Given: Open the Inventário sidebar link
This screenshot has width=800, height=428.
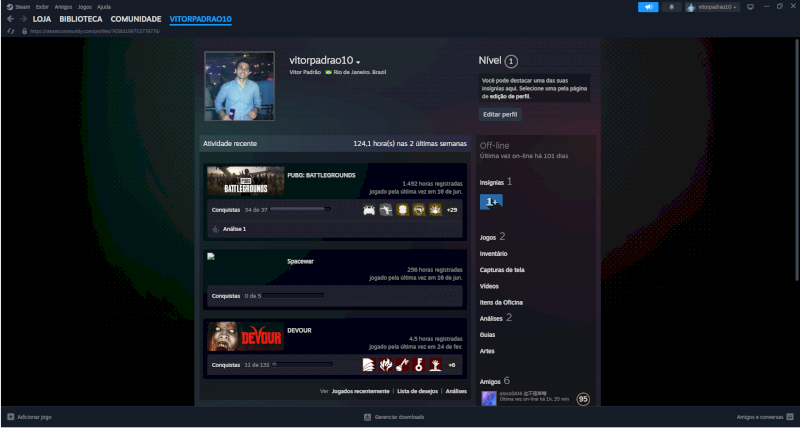Looking at the screenshot, I should (493, 254).
